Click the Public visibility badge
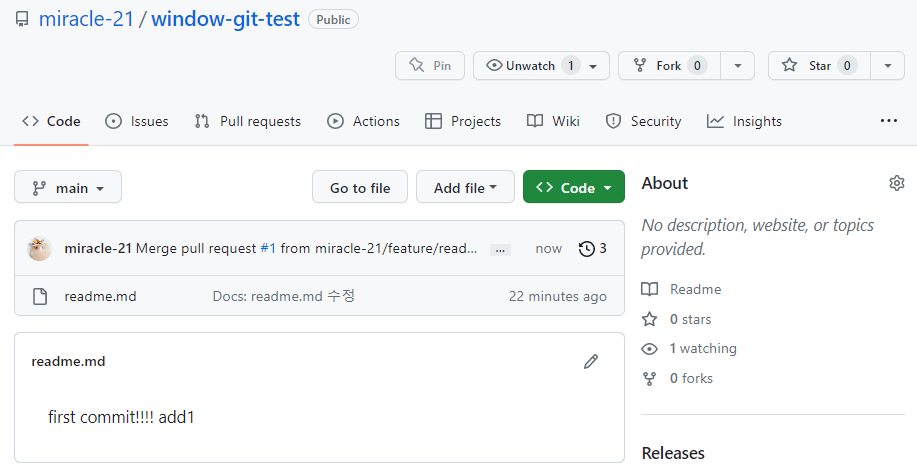This screenshot has width=917, height=467. coord(333,19)
